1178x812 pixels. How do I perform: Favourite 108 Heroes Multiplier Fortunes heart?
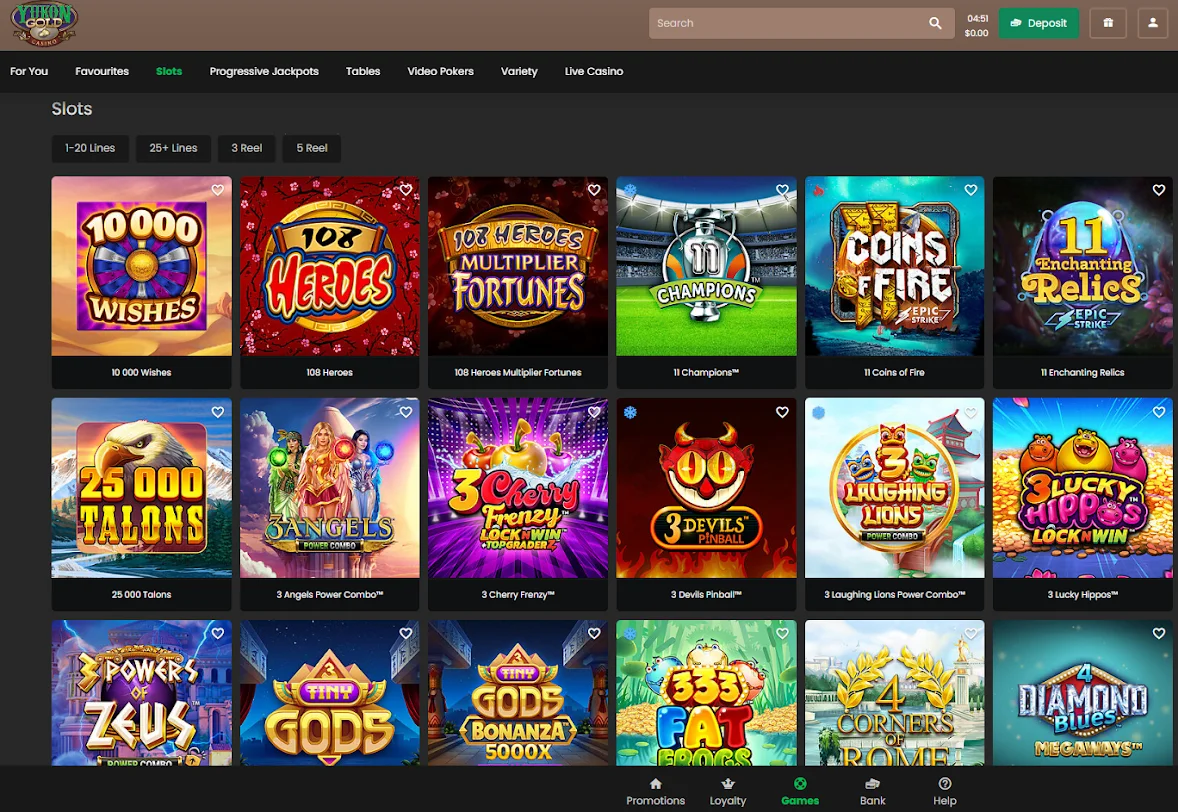(x=594, y=190)
